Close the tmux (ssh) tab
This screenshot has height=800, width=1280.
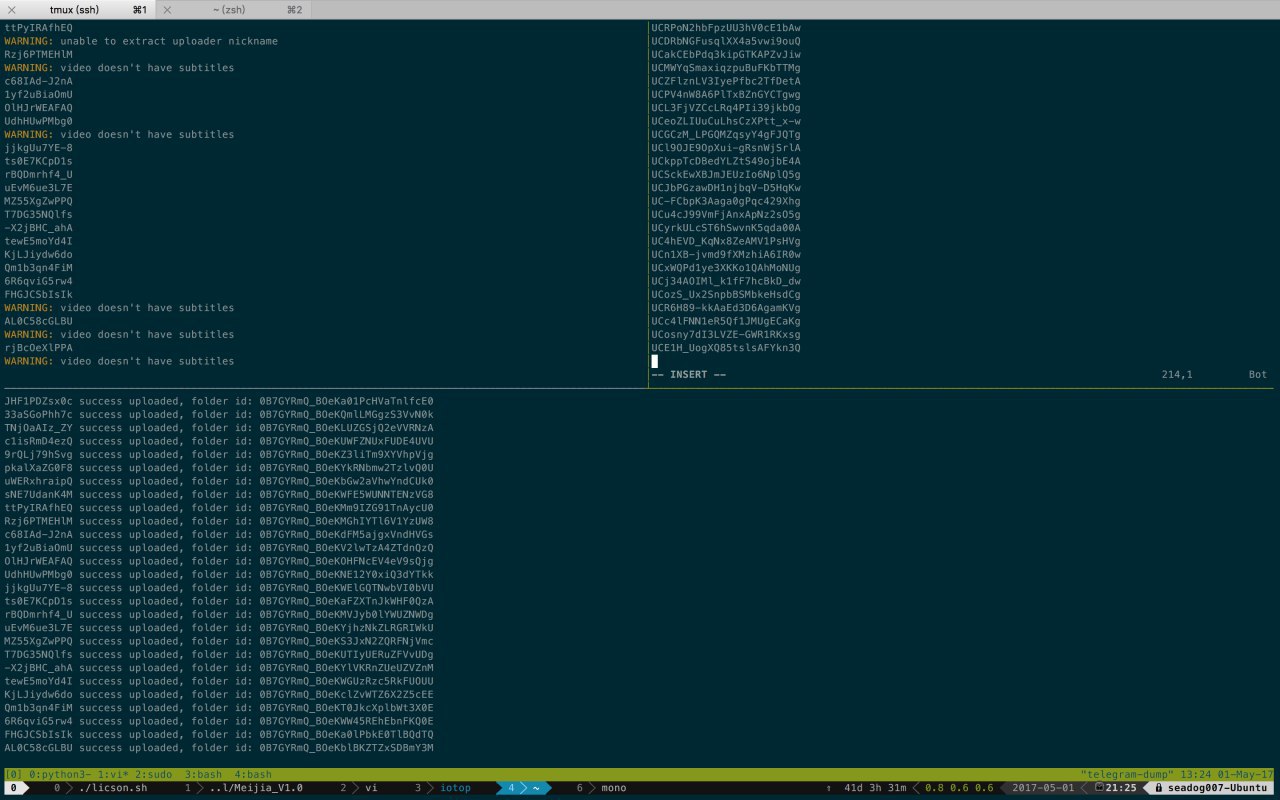click(x=10, y=9)
